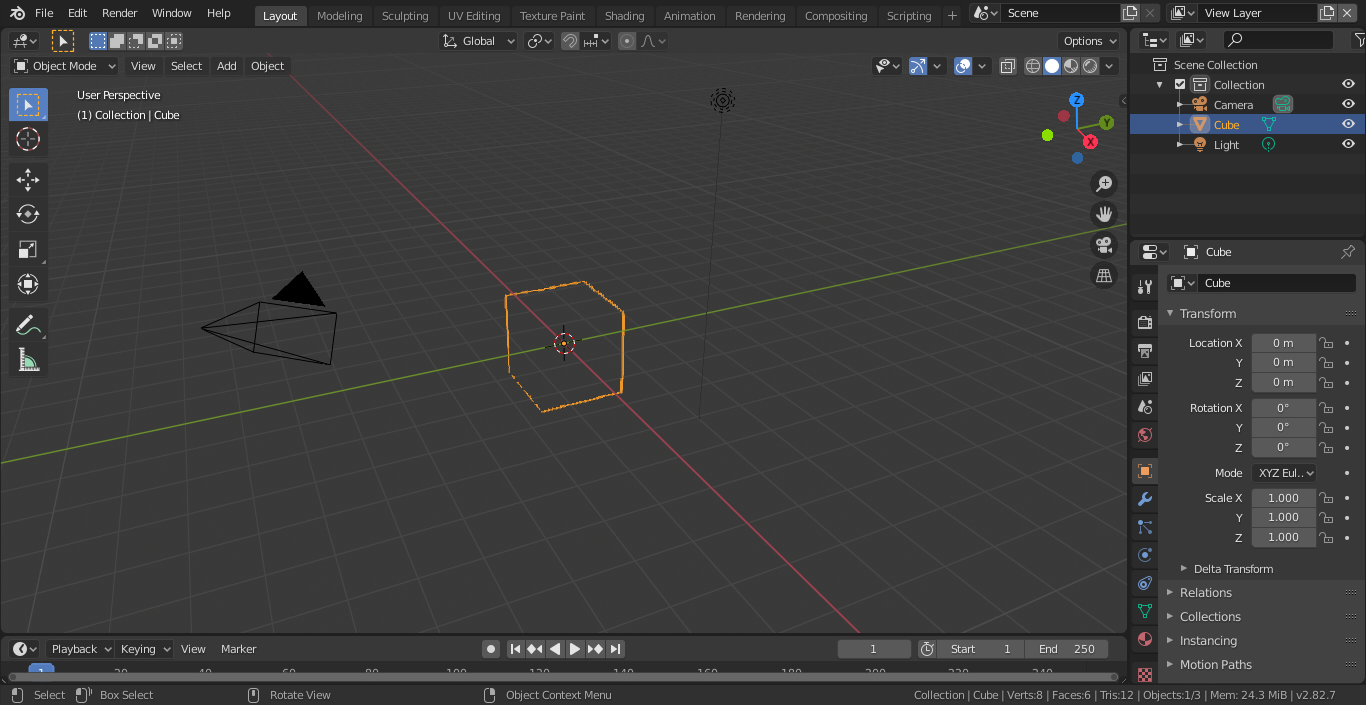Hide the Cube object in the outliner

point(1348,124)
